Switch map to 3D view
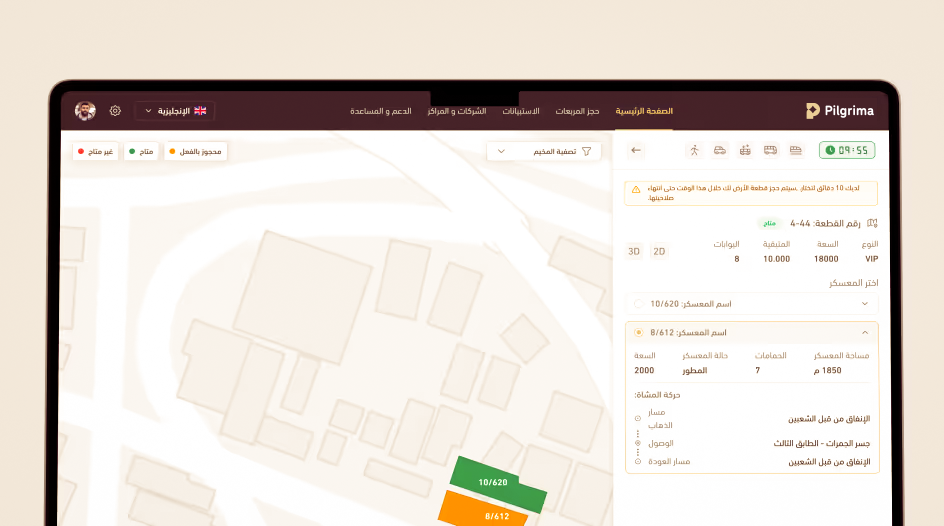Viewport: 944px width, 526px height. click(634, 251)
